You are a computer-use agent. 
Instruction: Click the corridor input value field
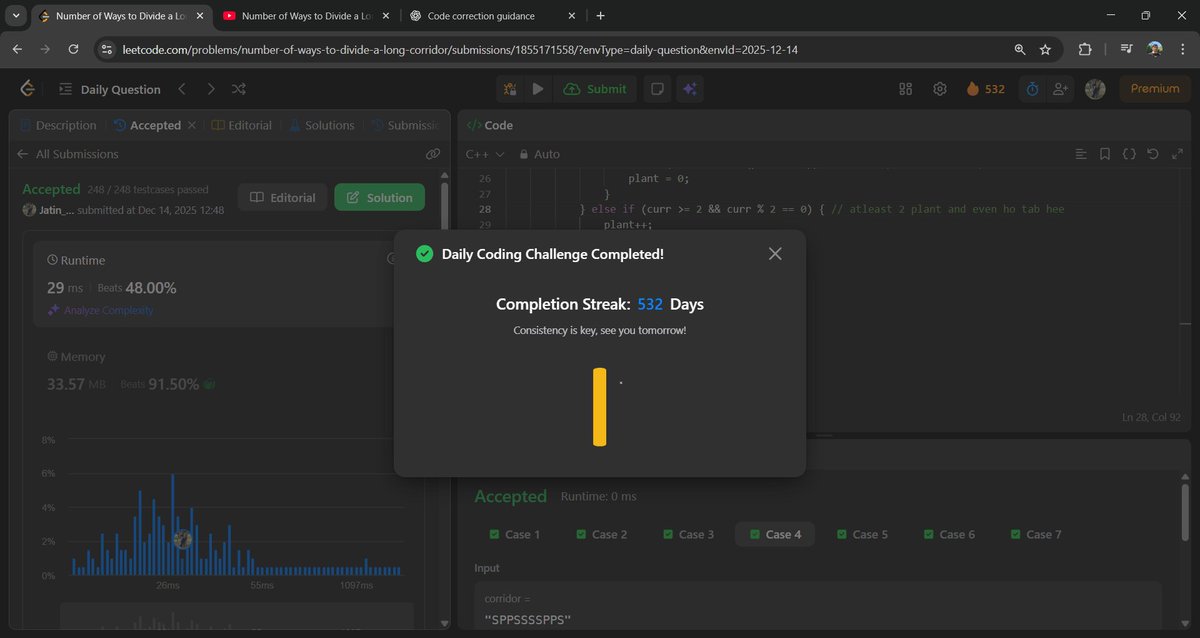(817, 608)
